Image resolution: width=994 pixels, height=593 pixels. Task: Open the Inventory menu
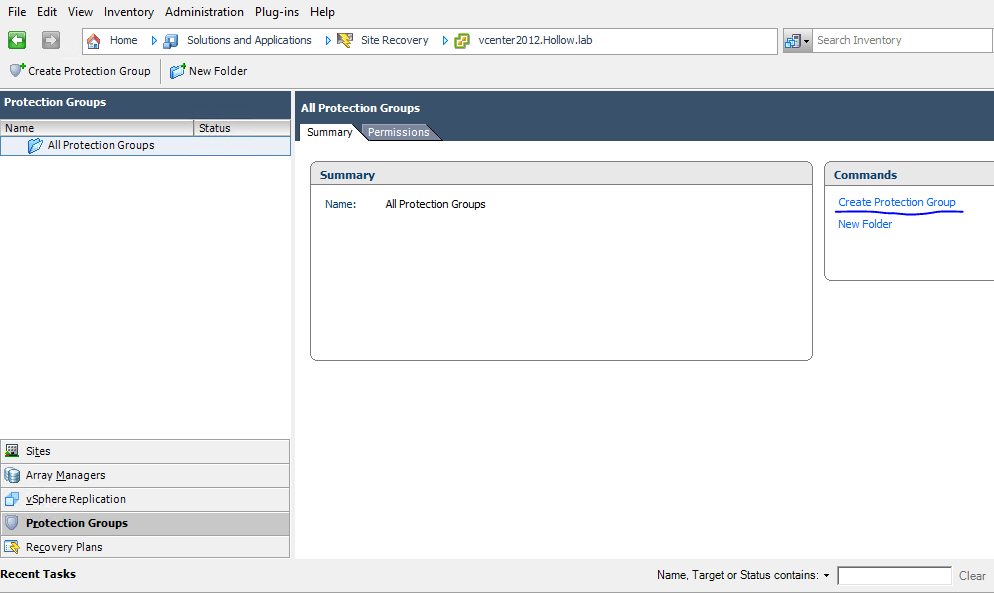pyautogui.click(x=129, y=12)
